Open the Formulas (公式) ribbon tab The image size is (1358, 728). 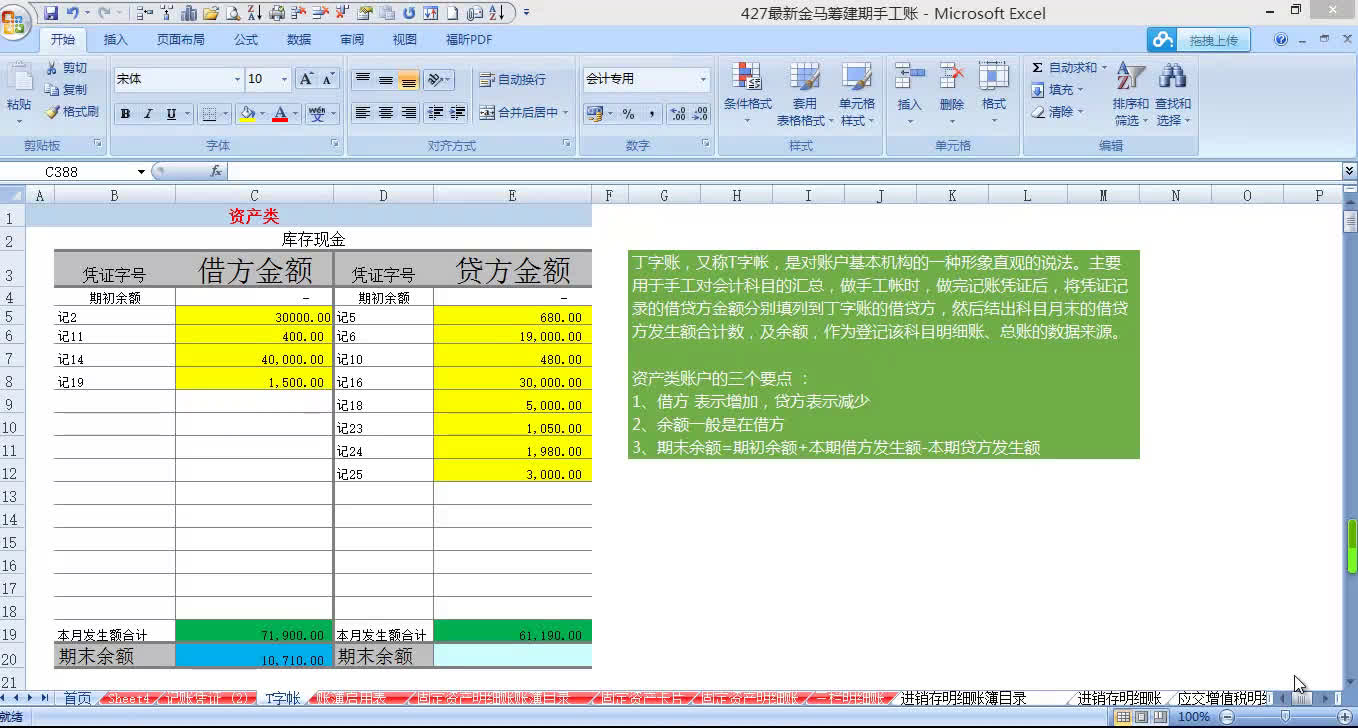coord(246,40)
